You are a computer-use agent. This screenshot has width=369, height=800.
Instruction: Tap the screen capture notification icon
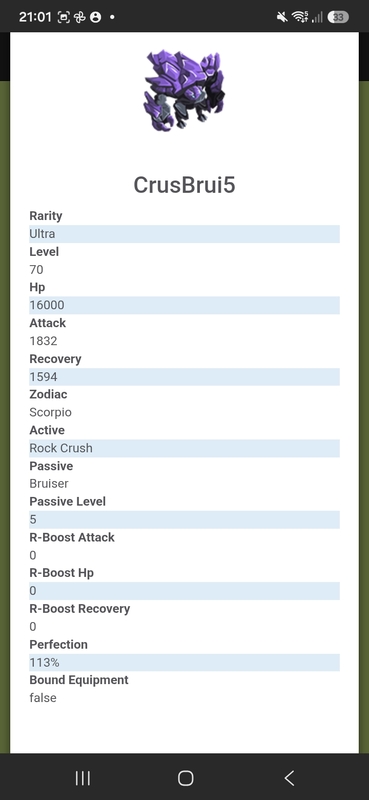coord(63,17)
